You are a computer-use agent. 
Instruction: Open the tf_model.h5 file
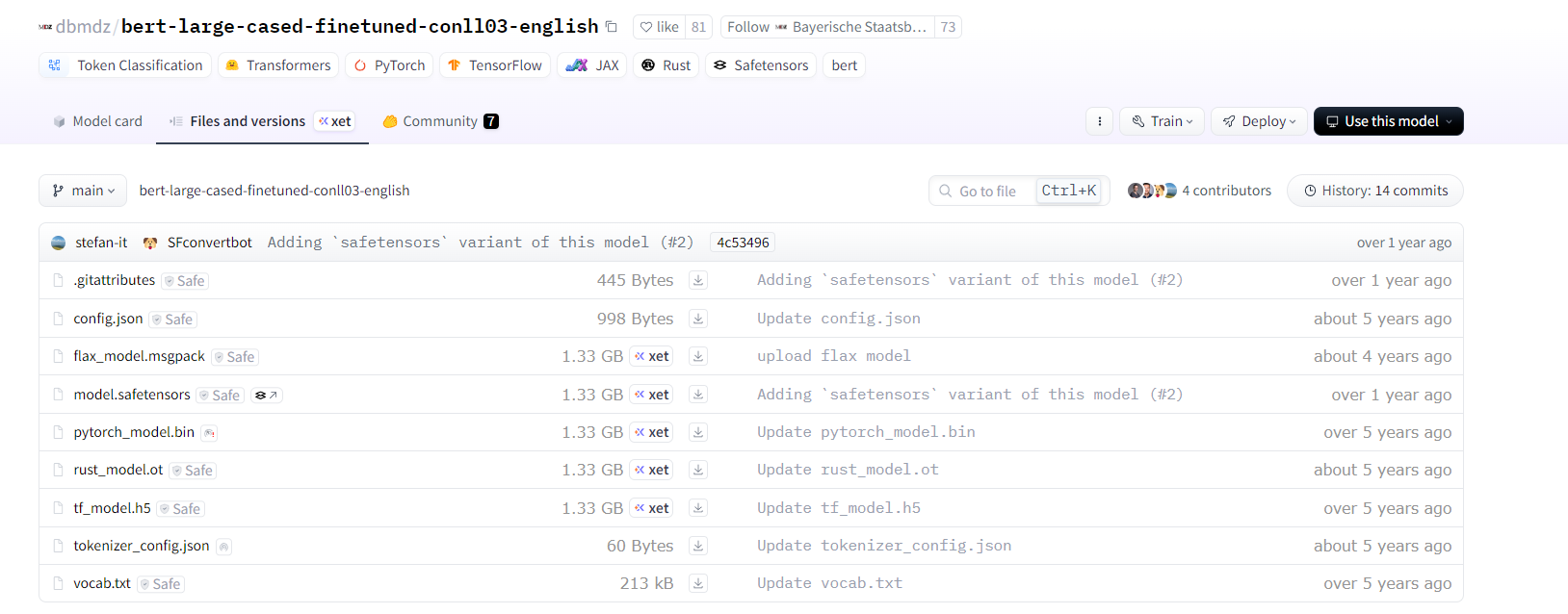click(x=112, y=508)
